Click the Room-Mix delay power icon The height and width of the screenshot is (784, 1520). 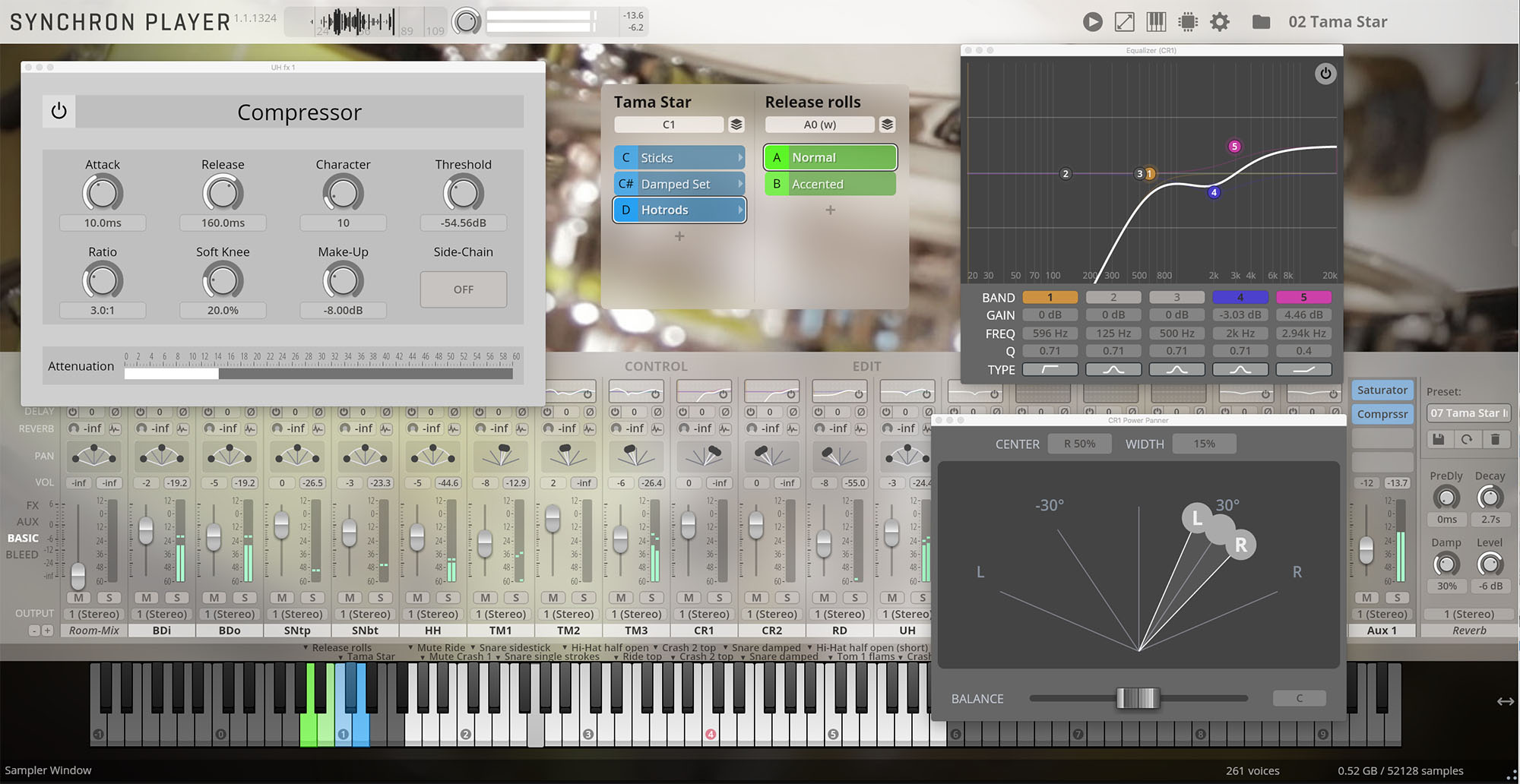coord(73,412)
